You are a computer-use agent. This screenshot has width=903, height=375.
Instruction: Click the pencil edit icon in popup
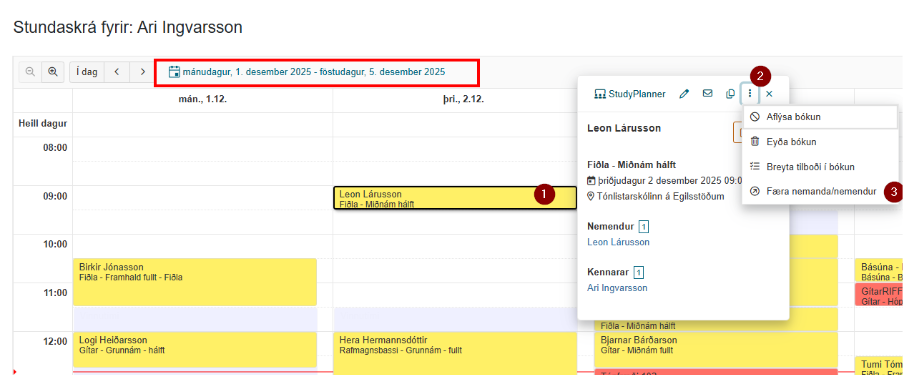(684, 94)
